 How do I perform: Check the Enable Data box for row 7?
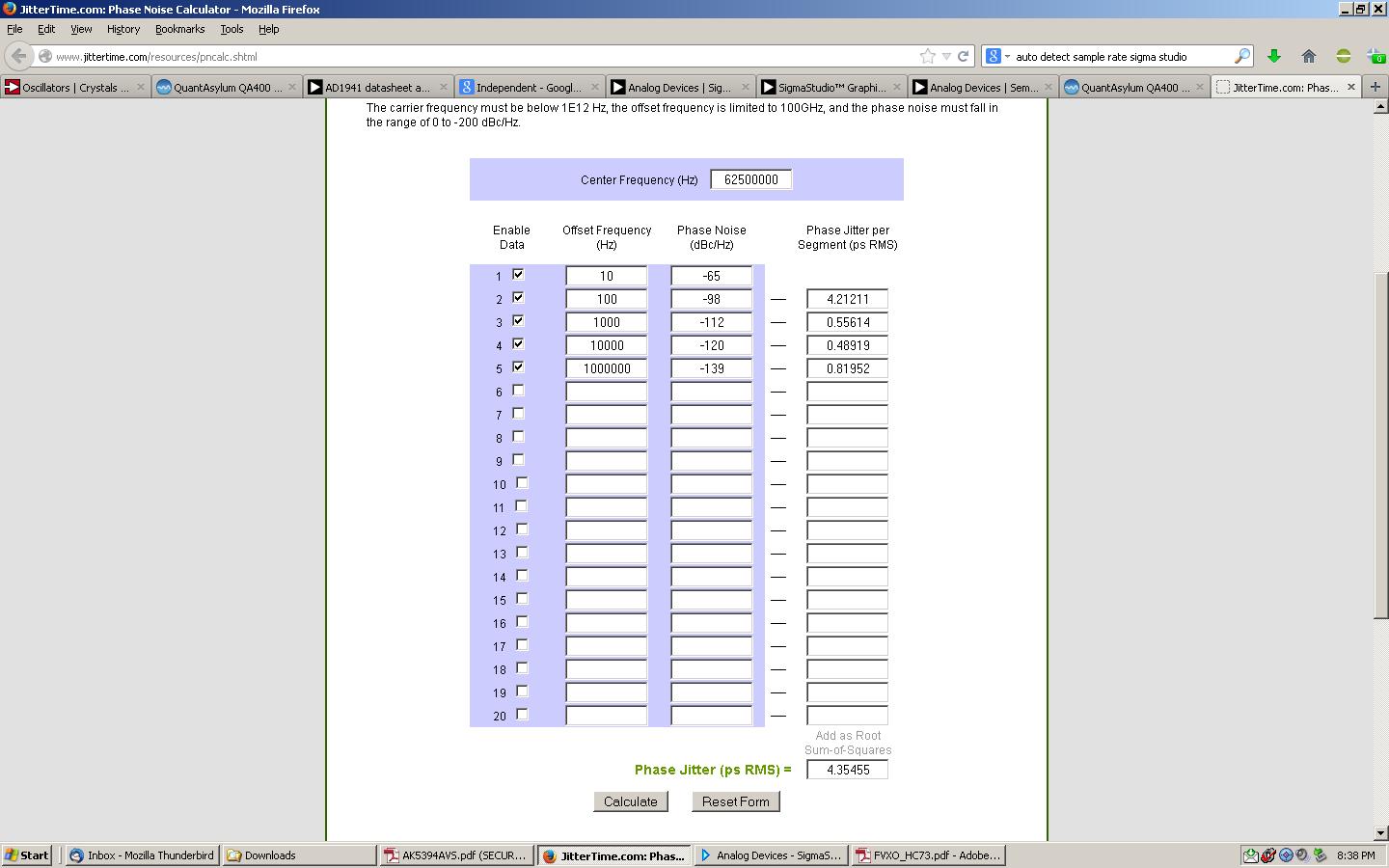[x=518, y=414]
